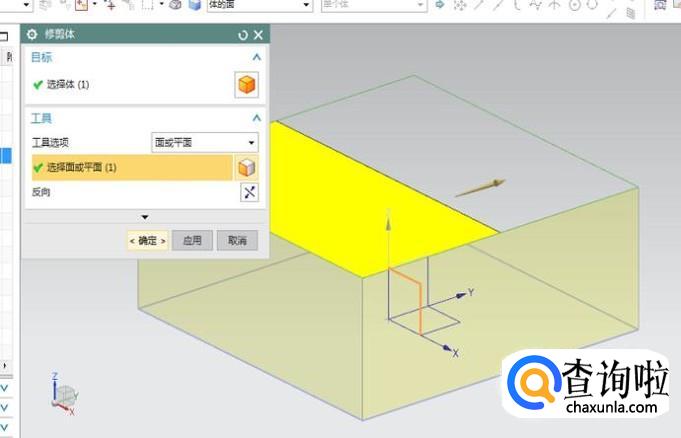Reset the Trim Body dialog

[243, 35]
